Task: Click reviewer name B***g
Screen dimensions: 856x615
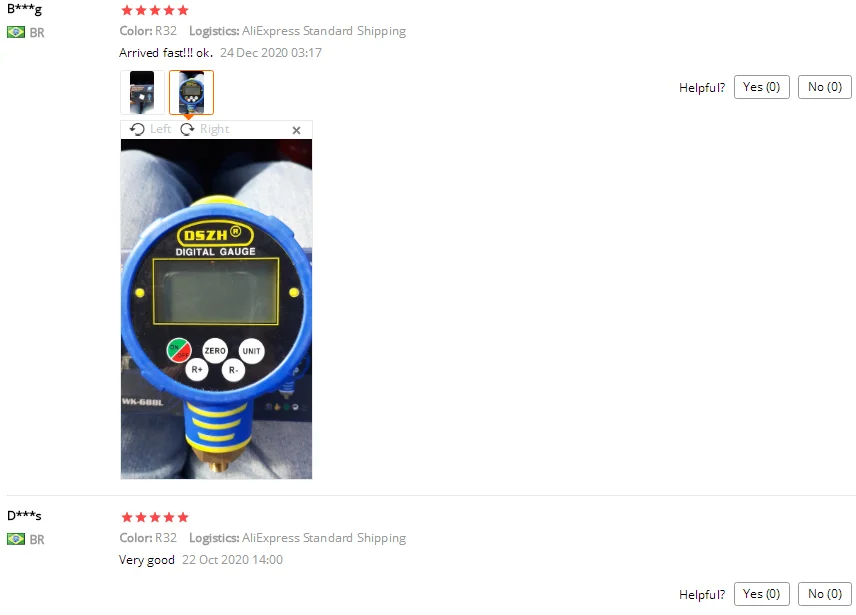Action: pos(25,9)
